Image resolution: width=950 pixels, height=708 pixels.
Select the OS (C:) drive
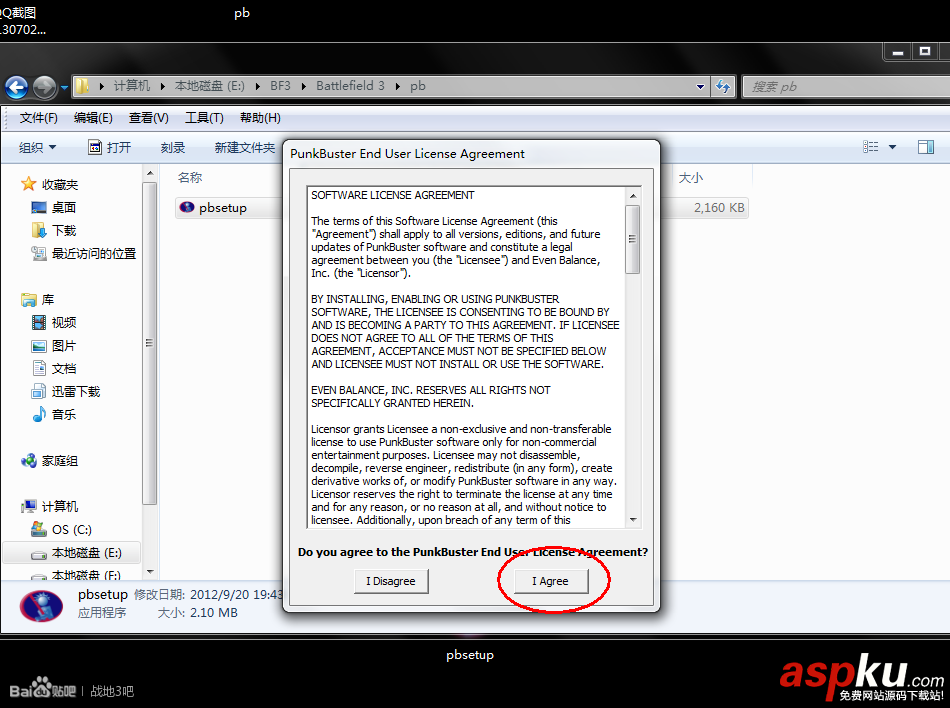(71, 529)
